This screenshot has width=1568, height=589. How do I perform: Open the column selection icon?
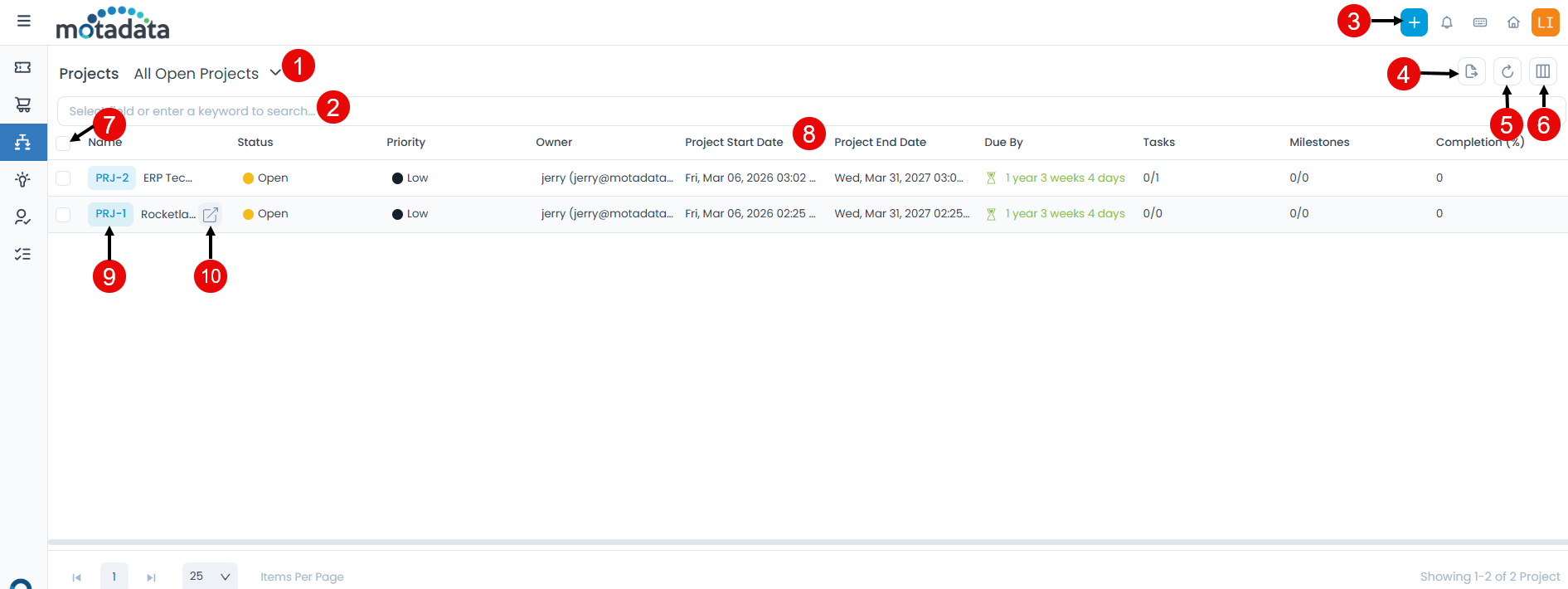coord(1543,71)
